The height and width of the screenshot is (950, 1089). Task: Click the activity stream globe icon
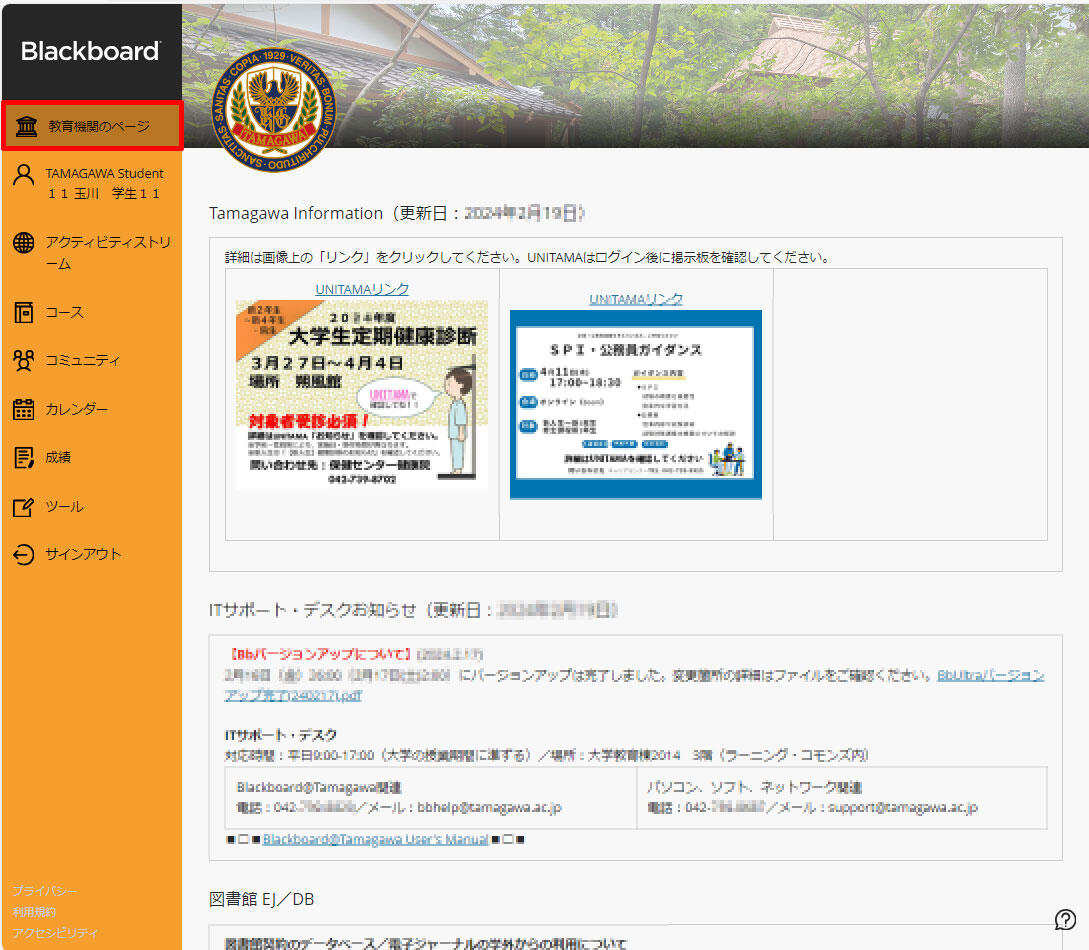[24, 242]
